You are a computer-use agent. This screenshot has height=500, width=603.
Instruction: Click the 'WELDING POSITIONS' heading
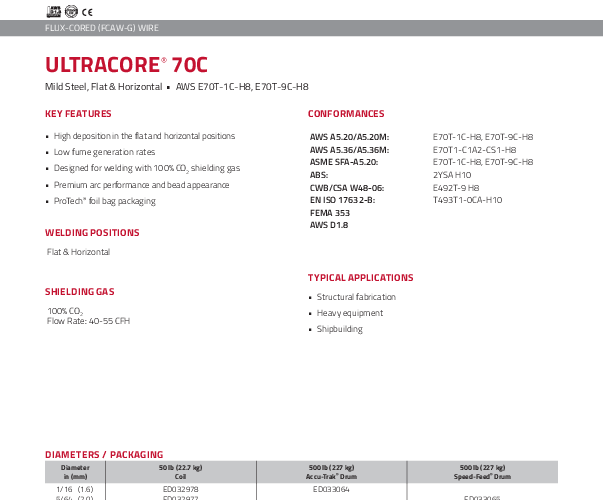(92, 233)
